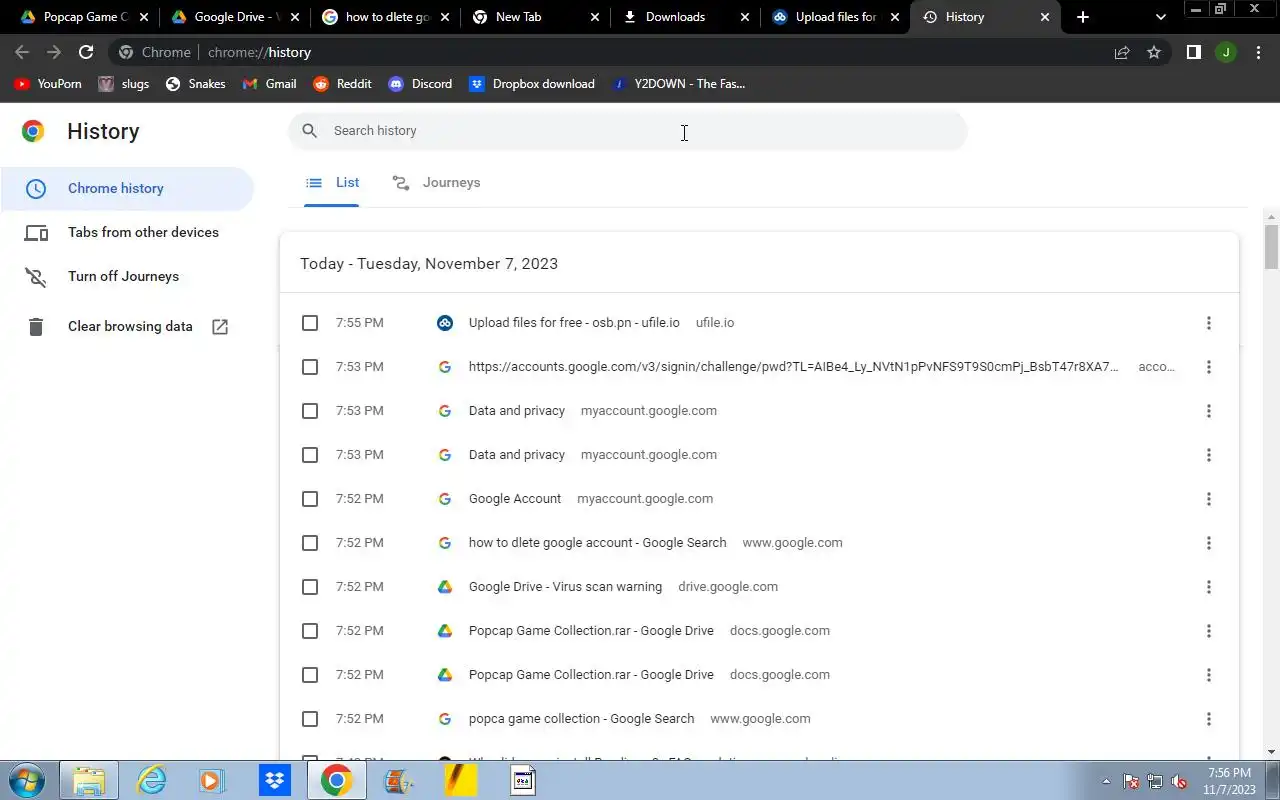Expand the tab search dropdown arrow

coord(1160,17)
